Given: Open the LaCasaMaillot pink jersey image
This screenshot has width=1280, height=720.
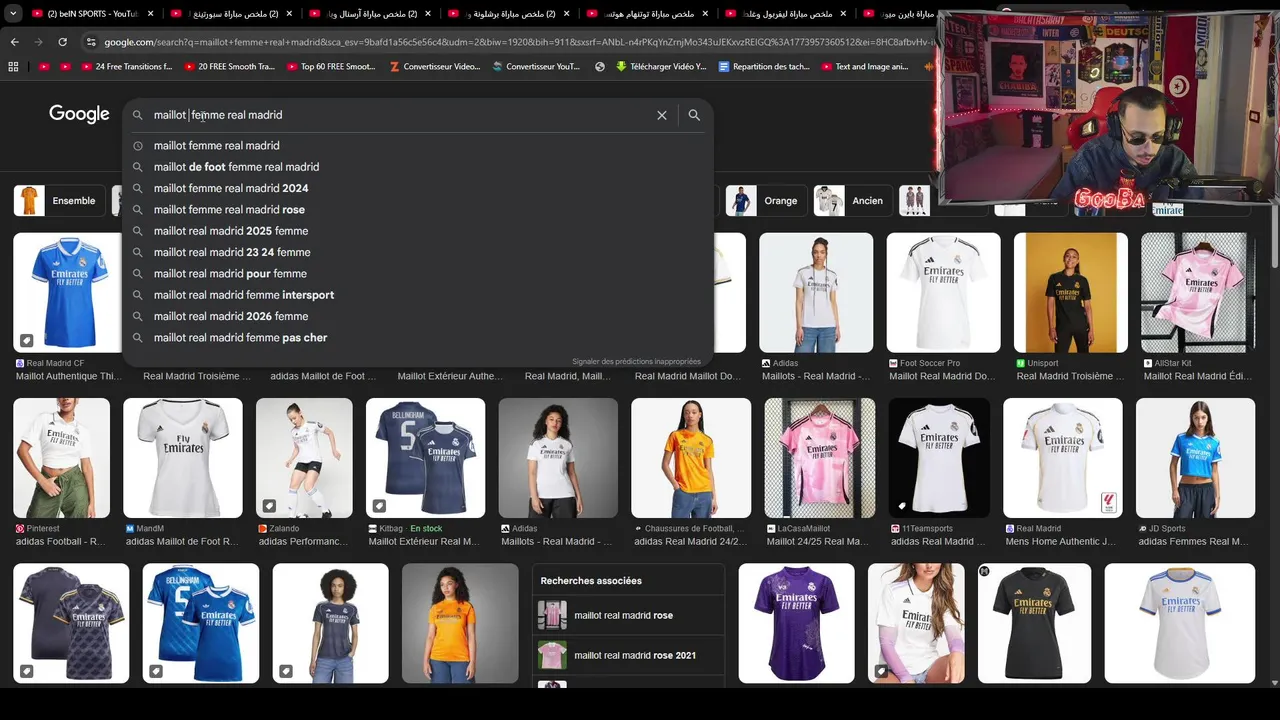Looking at the screenshot, I should click(x=820, y=458).
